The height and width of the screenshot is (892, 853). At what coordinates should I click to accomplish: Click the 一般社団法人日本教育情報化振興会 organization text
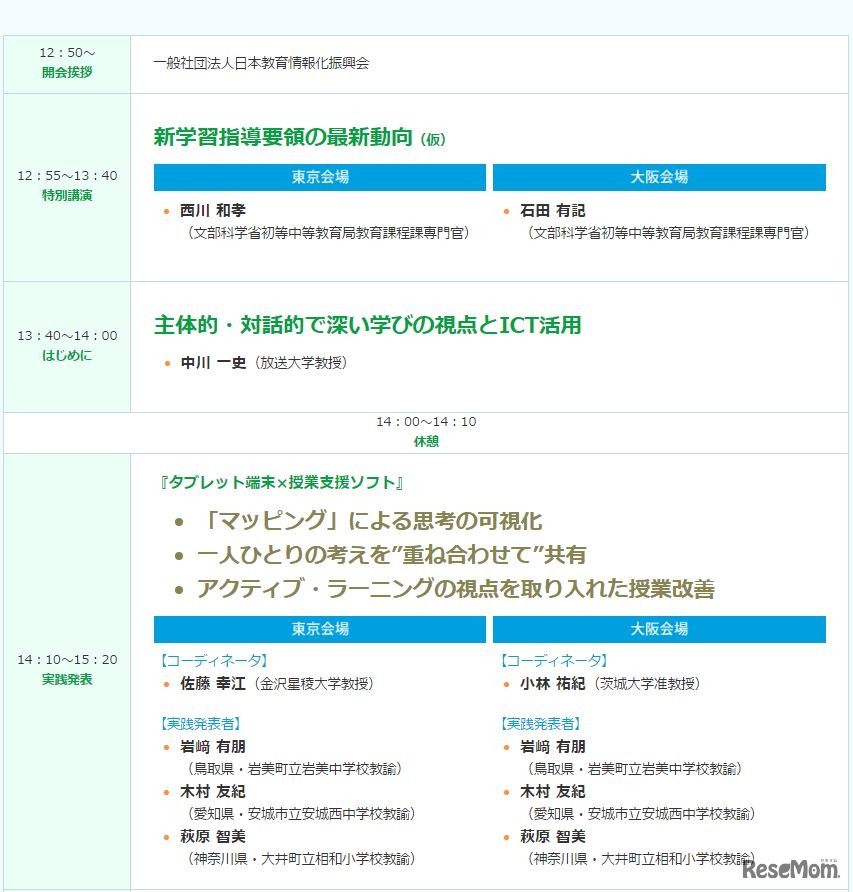point(261,63)
